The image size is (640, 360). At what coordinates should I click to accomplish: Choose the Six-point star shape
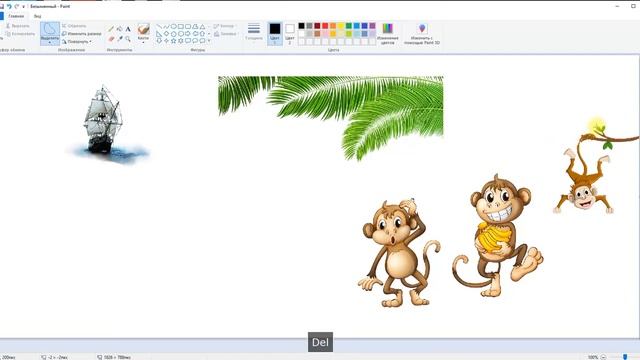pos(181,41)
